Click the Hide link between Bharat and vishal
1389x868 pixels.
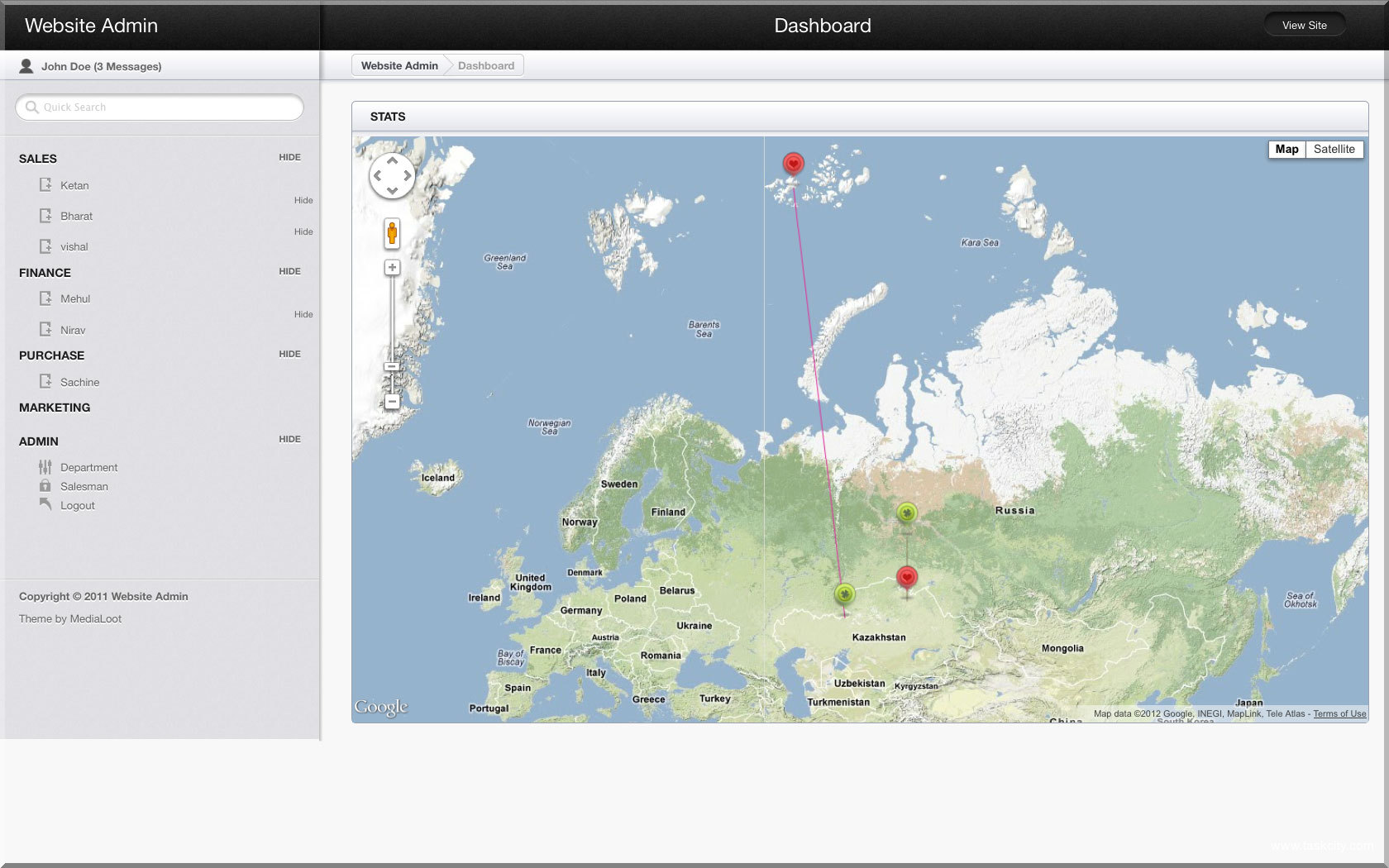click(x=303, y=231)
